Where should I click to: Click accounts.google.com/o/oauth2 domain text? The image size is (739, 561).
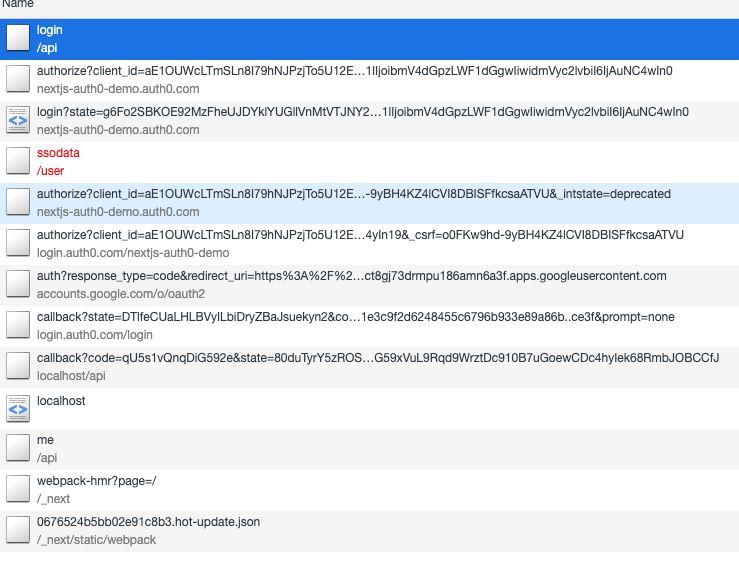[121, 294]
